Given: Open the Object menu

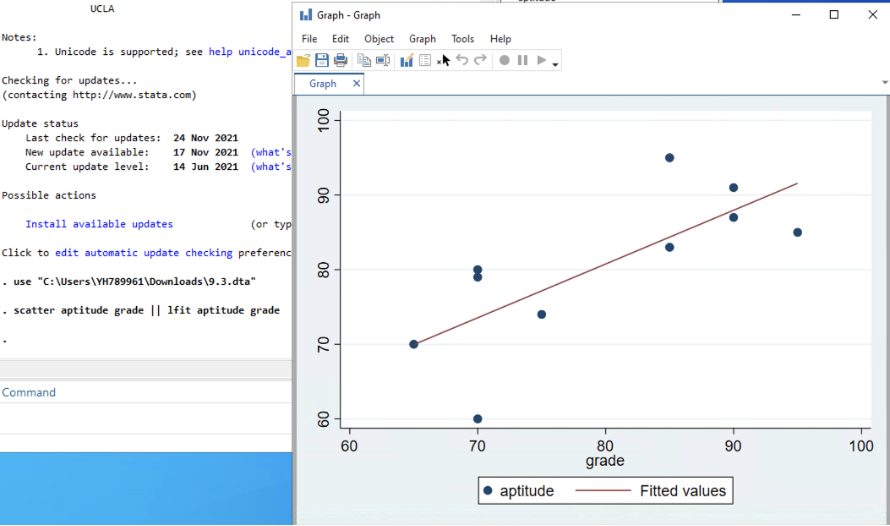Looking at the screenshot, I should 379,39.
